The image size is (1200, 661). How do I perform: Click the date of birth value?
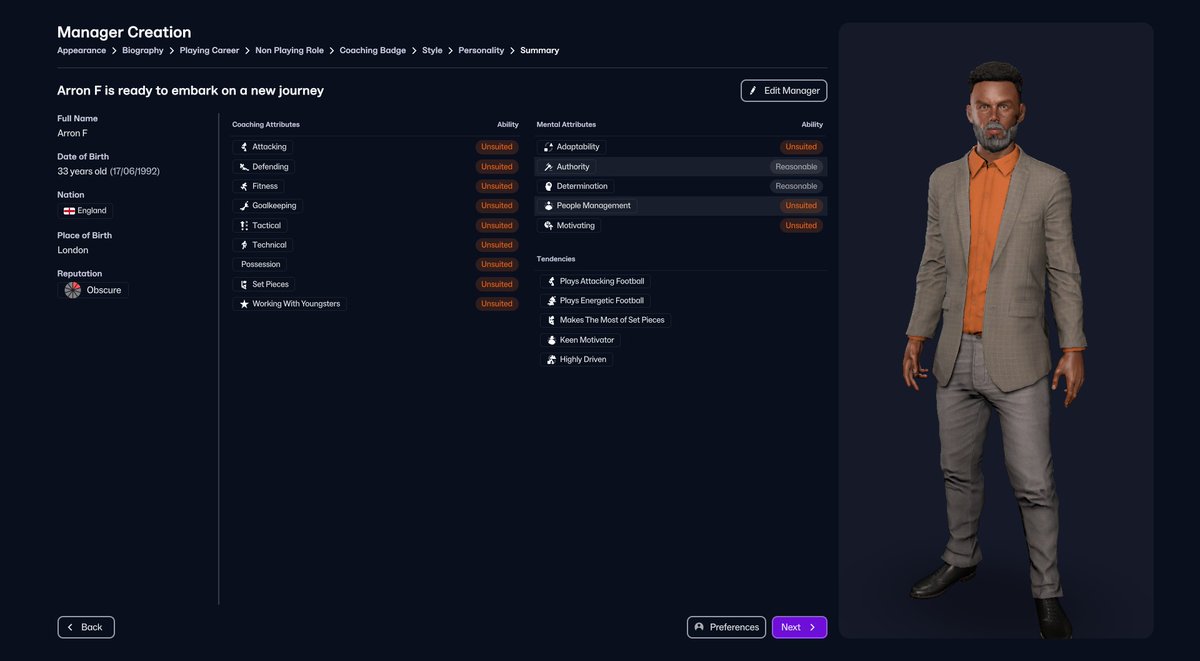pyautogui.click(x=108, y=171)
